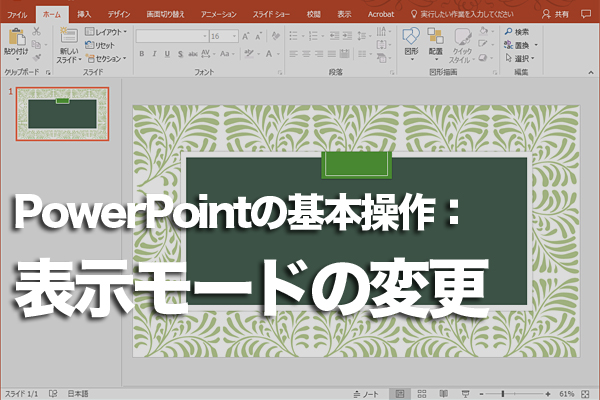Open the Font Color A dropdown
Screen dimensions: 600x400
pos(273,54)
